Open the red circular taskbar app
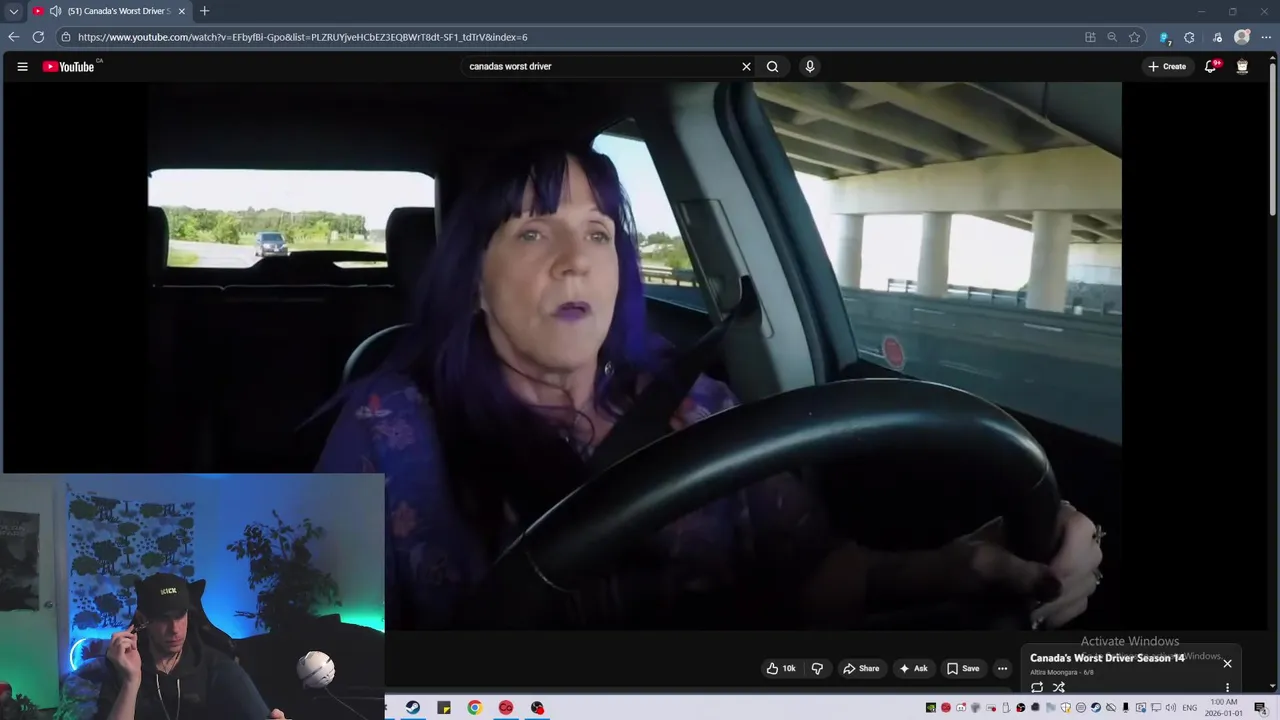 [x=506, y=708]
